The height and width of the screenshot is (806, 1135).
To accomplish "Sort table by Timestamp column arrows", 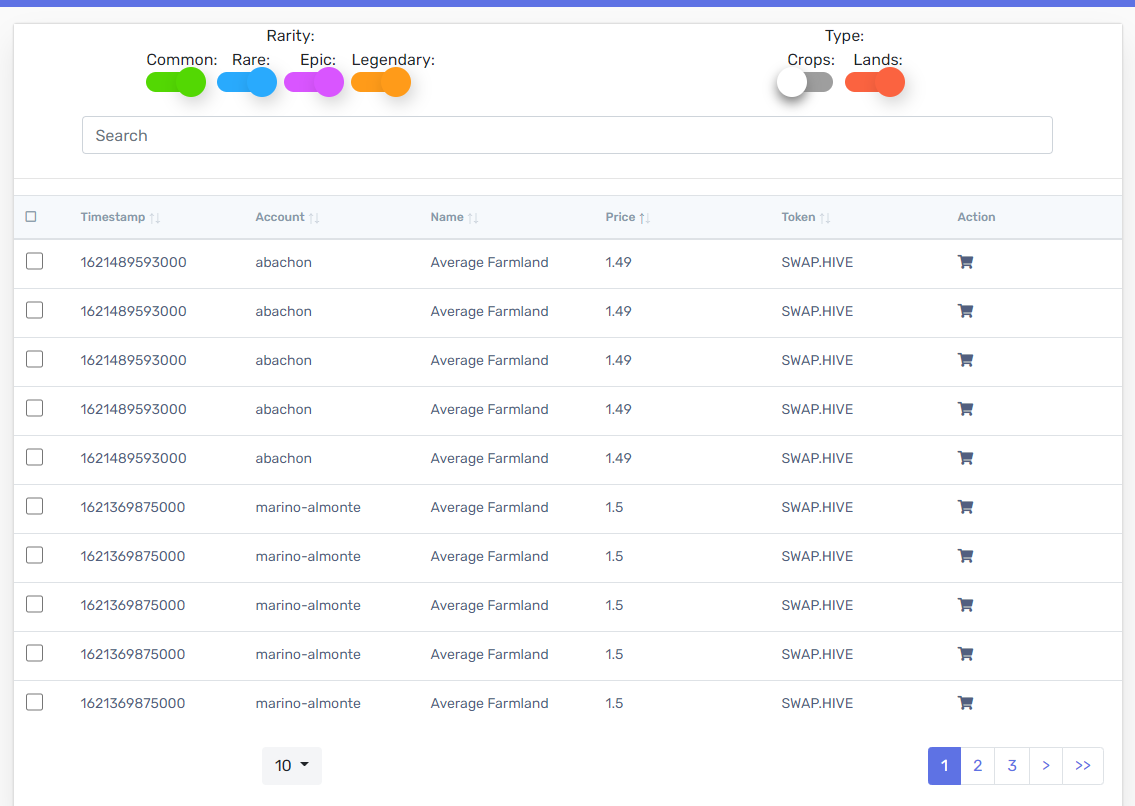I will (155, 217).
